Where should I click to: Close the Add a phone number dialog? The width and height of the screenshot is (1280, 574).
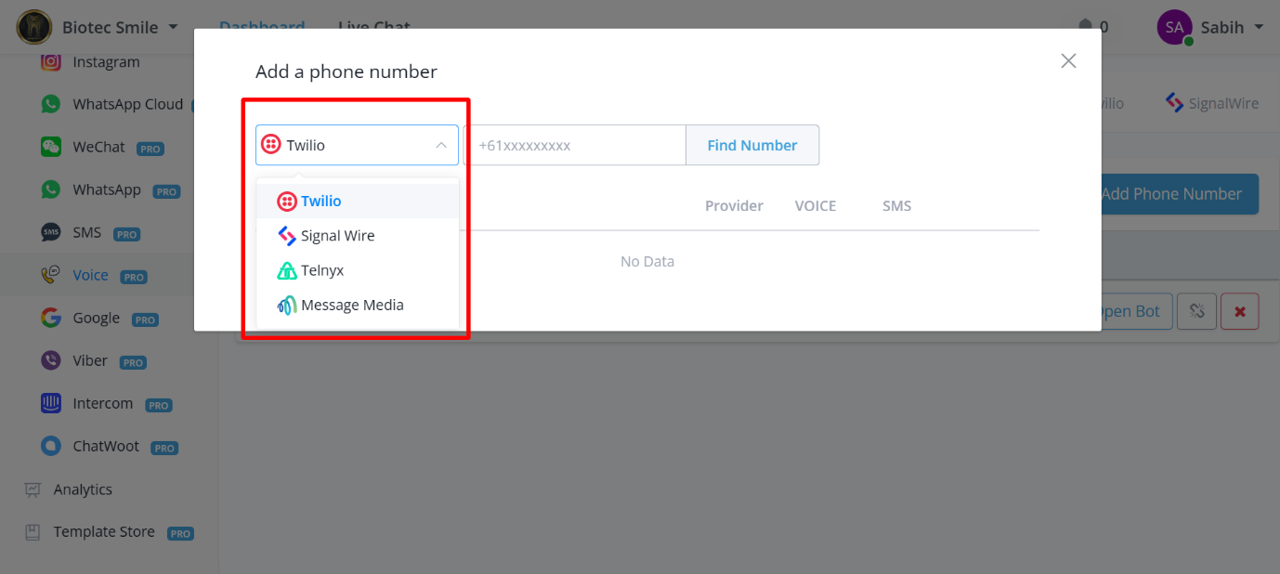point(1068,61)
